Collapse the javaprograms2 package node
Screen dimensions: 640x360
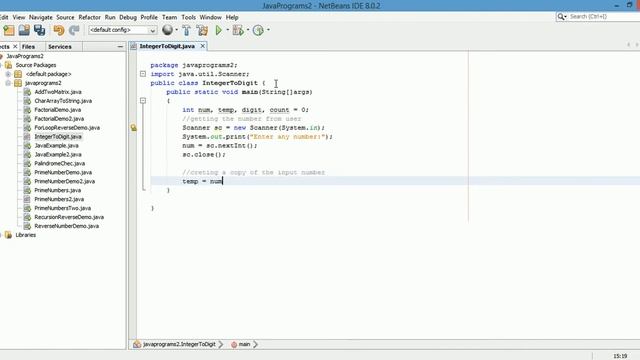click(x=8, y=83)
